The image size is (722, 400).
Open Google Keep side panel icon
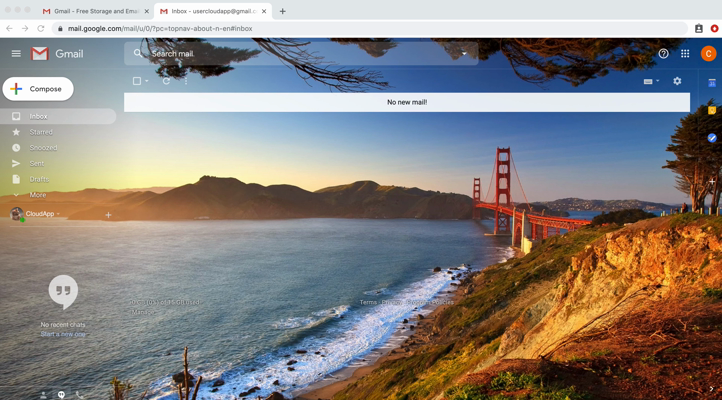[712, 110]
